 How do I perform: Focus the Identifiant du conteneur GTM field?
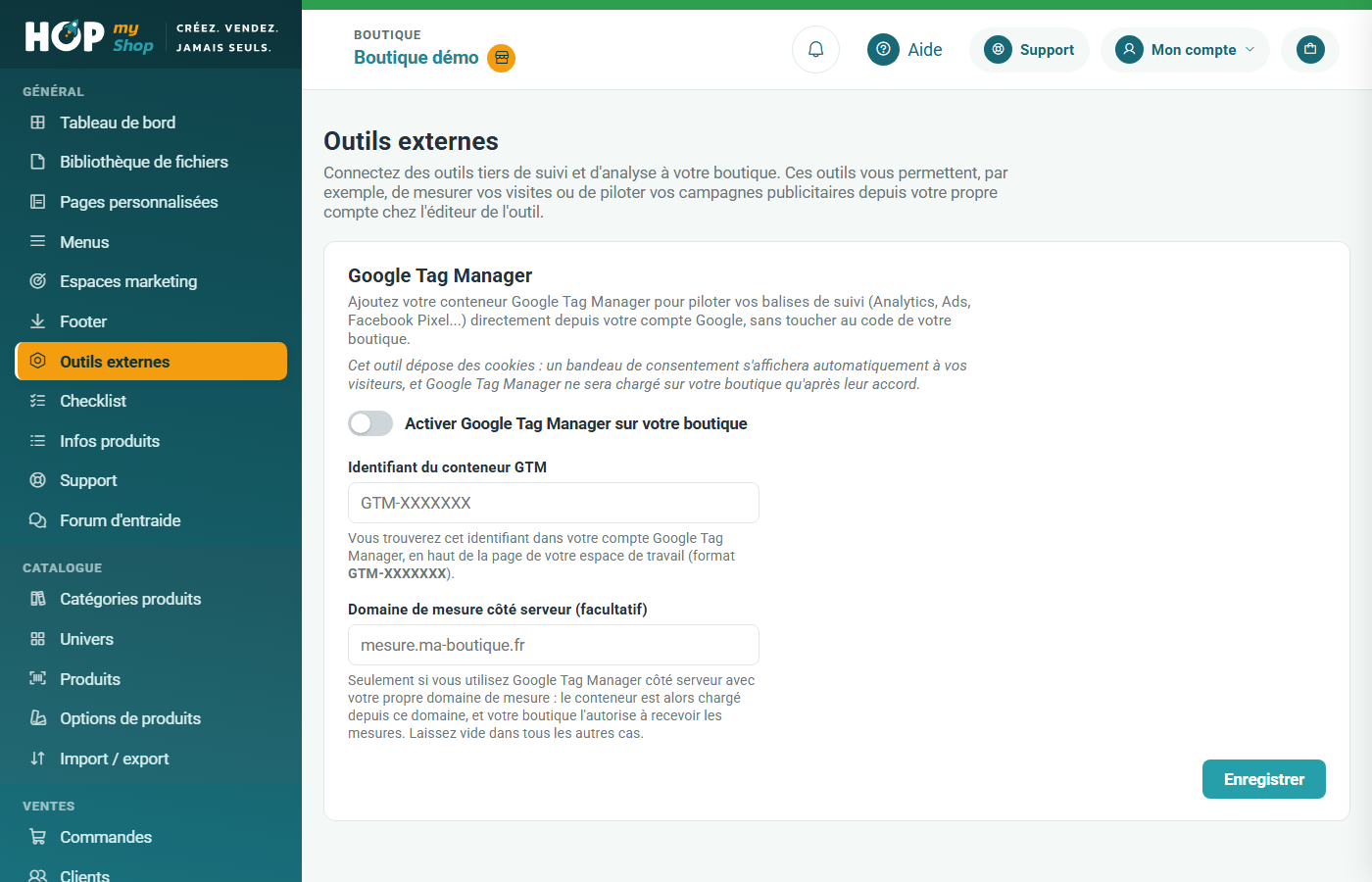554,503
